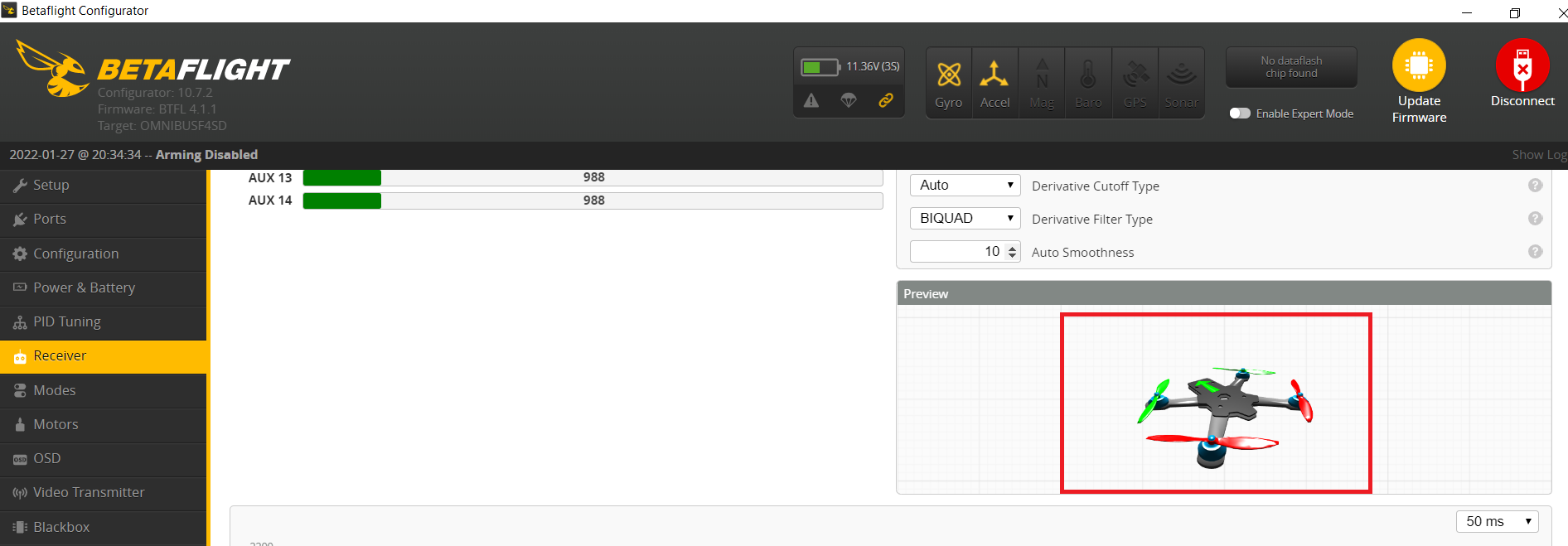Go to the Motors tab
This screenshot has height=546, width=1568.
click(x=104, y=424)
